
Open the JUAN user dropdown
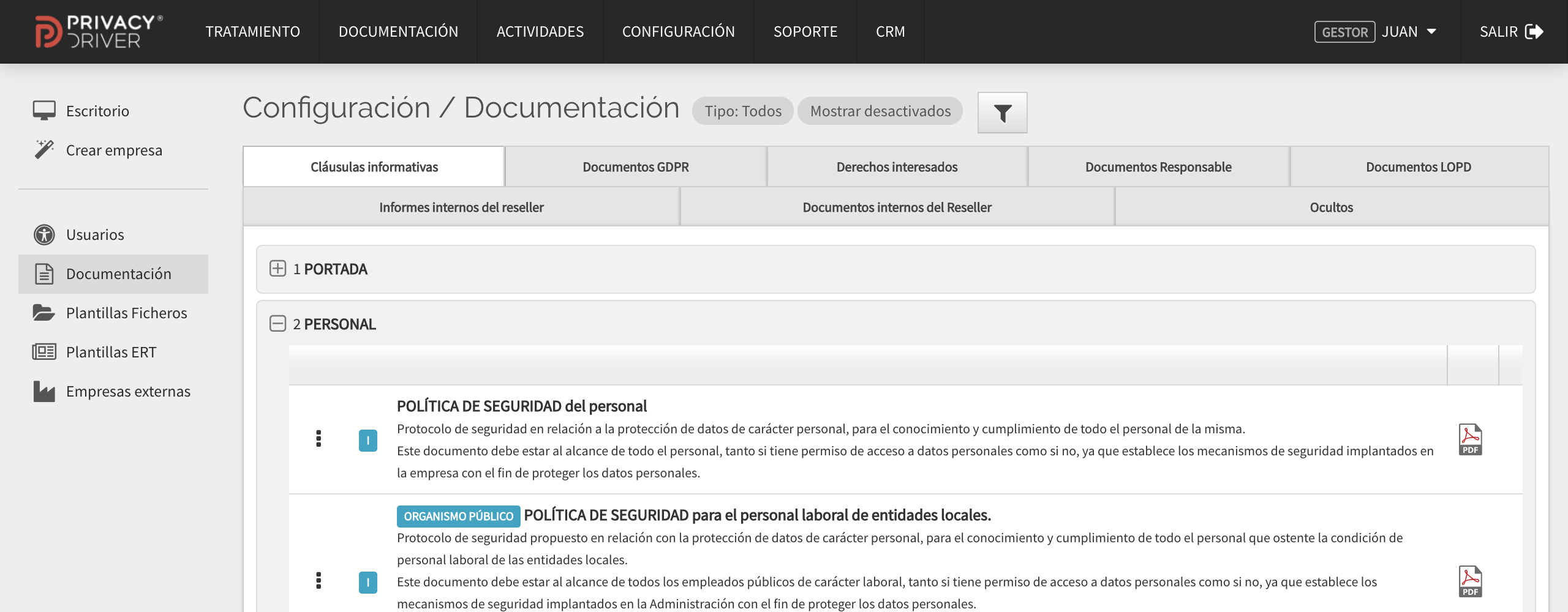1409,32
